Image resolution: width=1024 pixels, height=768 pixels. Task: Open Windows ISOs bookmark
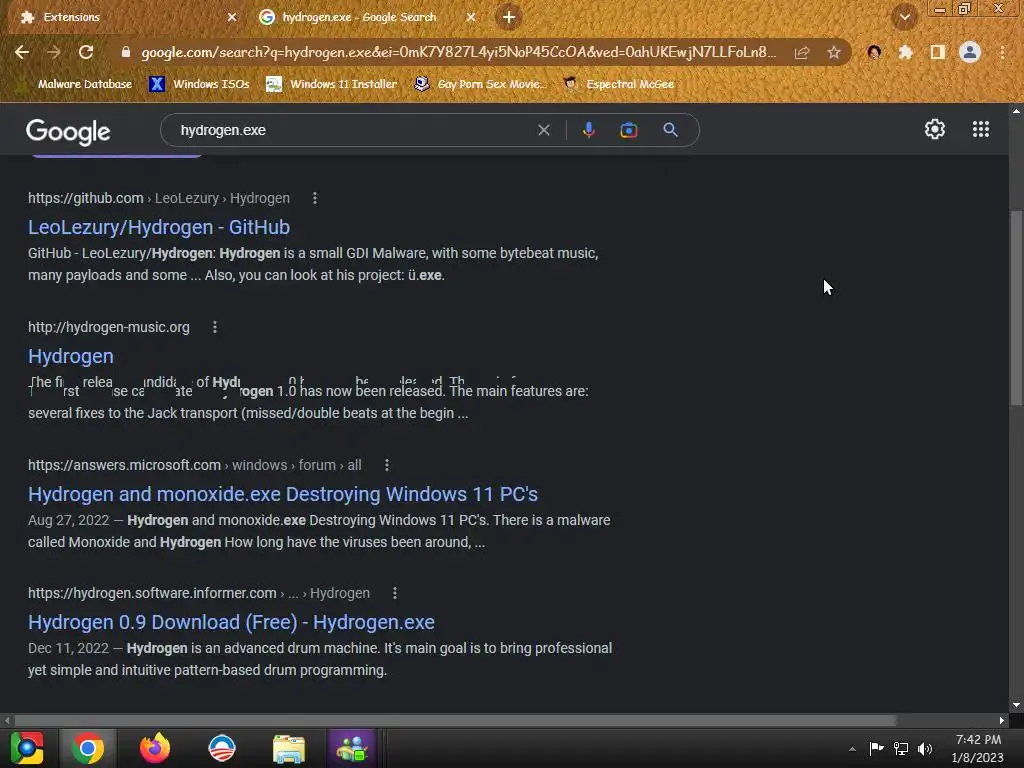[x=199, y=84]
